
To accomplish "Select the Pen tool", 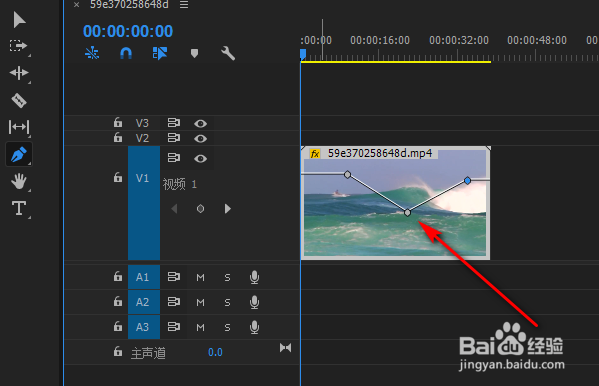I will click(19, 154).
